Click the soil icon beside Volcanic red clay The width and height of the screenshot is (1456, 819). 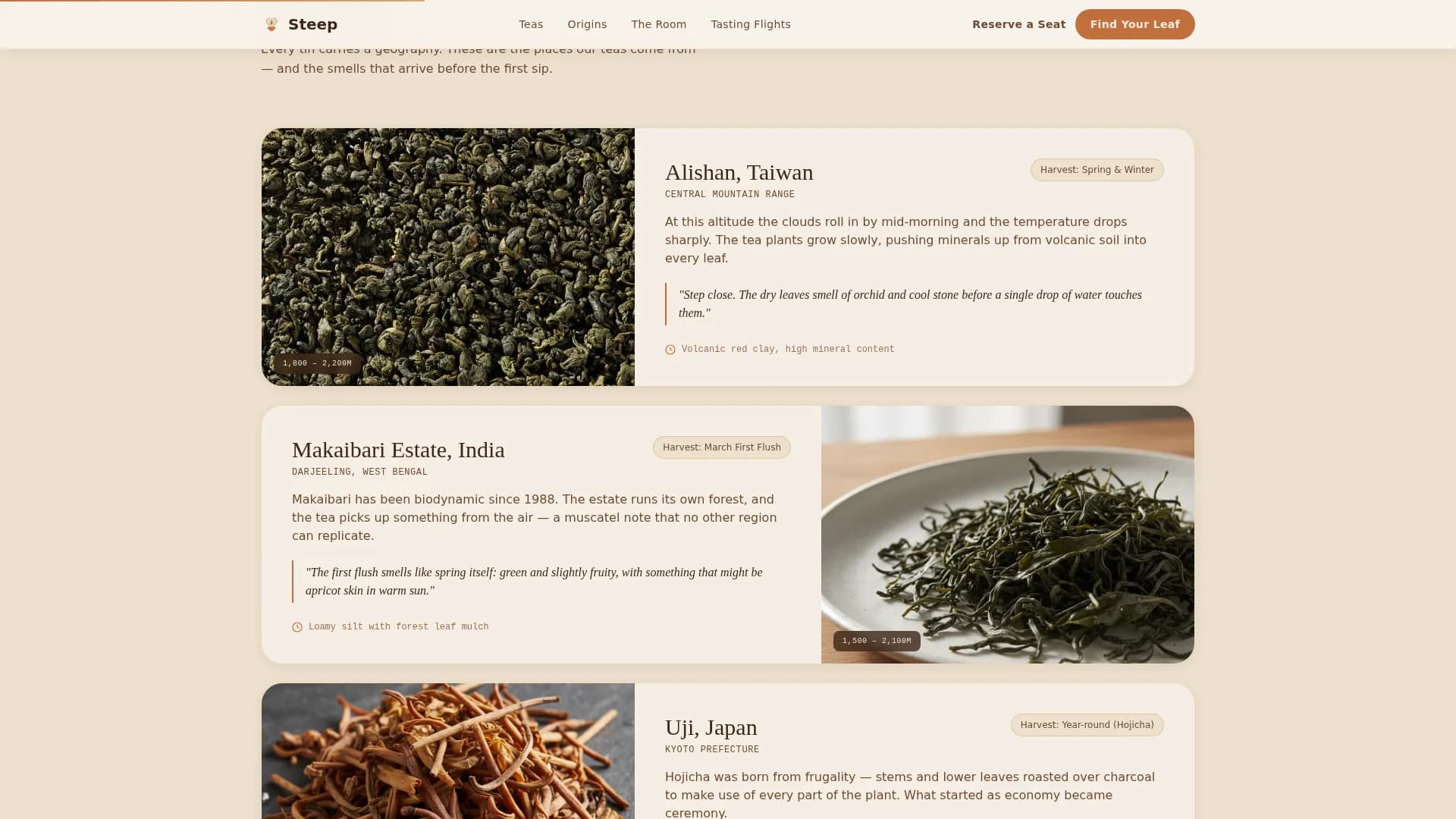tap(670, 350)
